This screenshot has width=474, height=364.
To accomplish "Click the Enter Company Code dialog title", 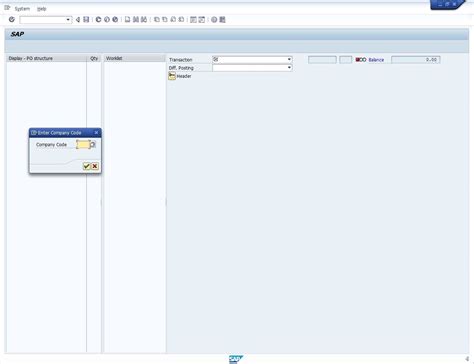I will (x=59, y=133).
